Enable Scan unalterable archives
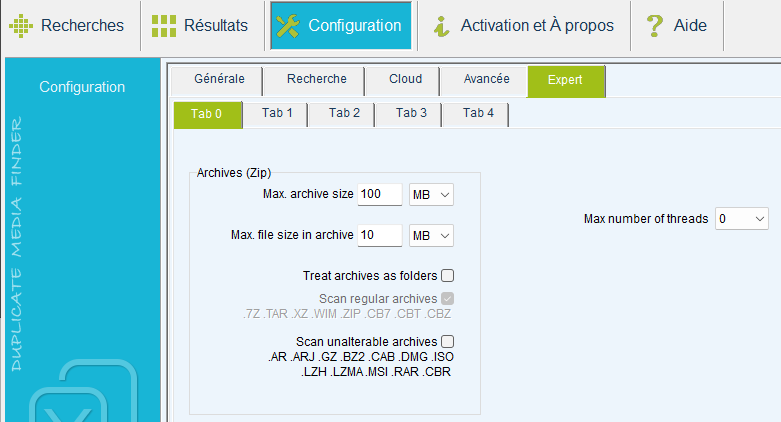This screenshot has height=422, width=781. (x=447, y=341)
